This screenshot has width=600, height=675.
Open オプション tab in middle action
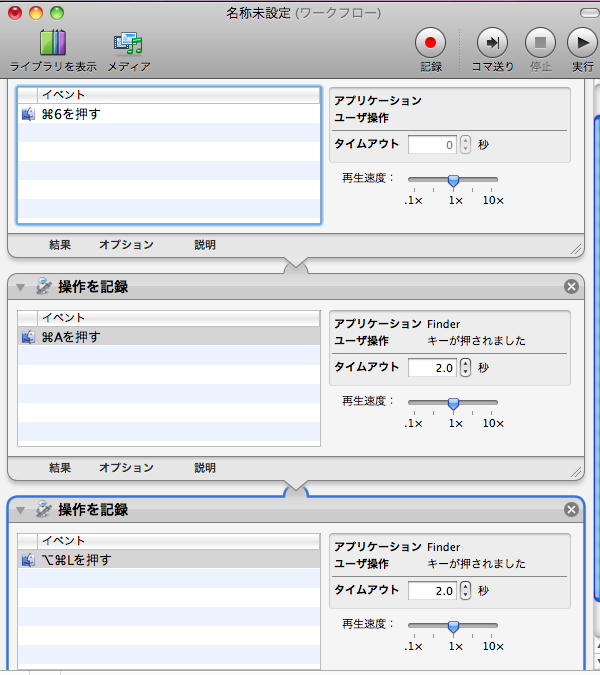tap(126, 467)
